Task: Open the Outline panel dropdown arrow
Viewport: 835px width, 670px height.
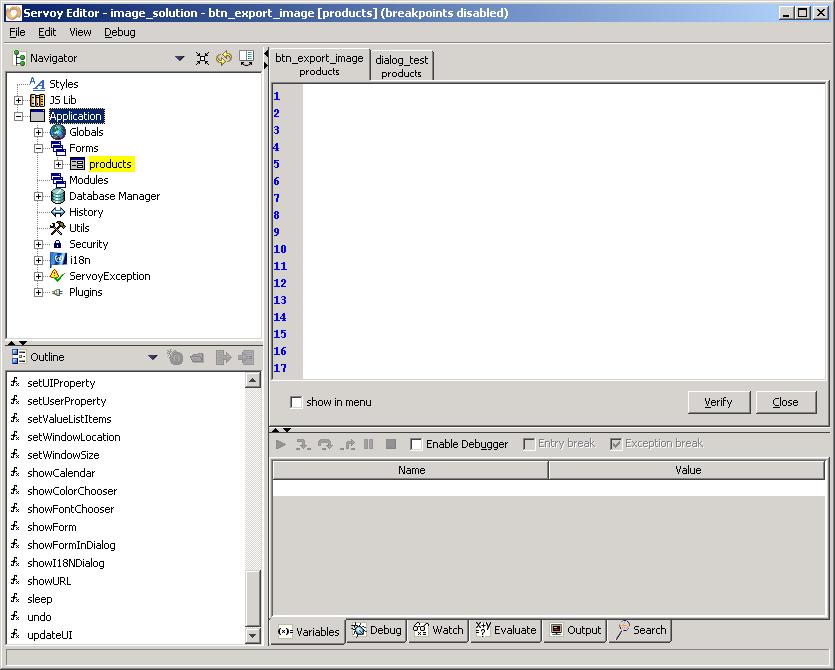Action: tap(153, 357)
